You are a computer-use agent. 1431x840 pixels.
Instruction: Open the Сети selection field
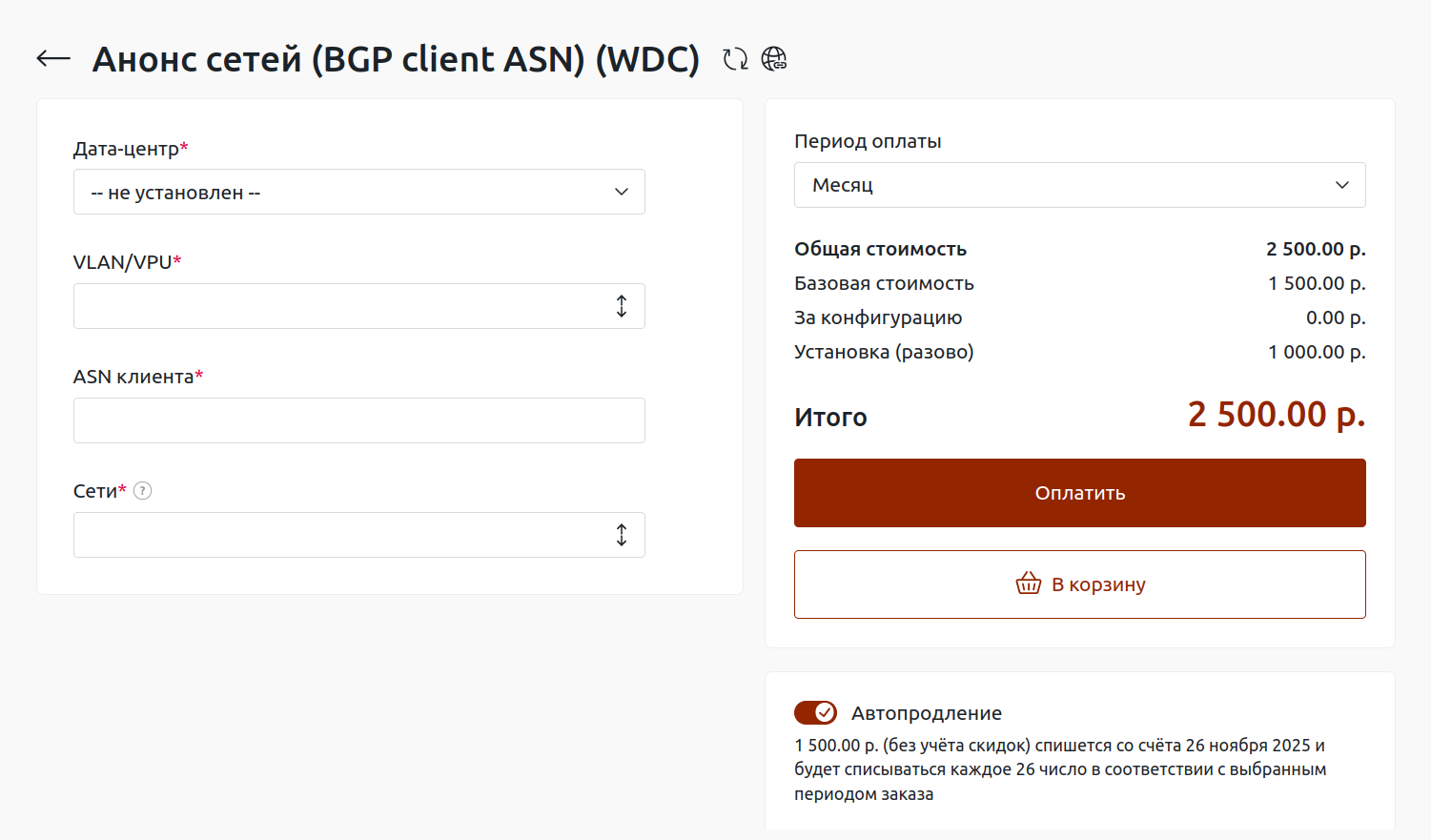click(x=343, y=535)
